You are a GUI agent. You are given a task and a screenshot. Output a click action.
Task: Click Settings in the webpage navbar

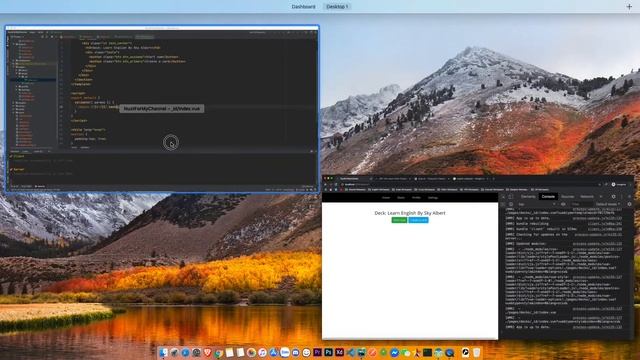tap(433, 198)
